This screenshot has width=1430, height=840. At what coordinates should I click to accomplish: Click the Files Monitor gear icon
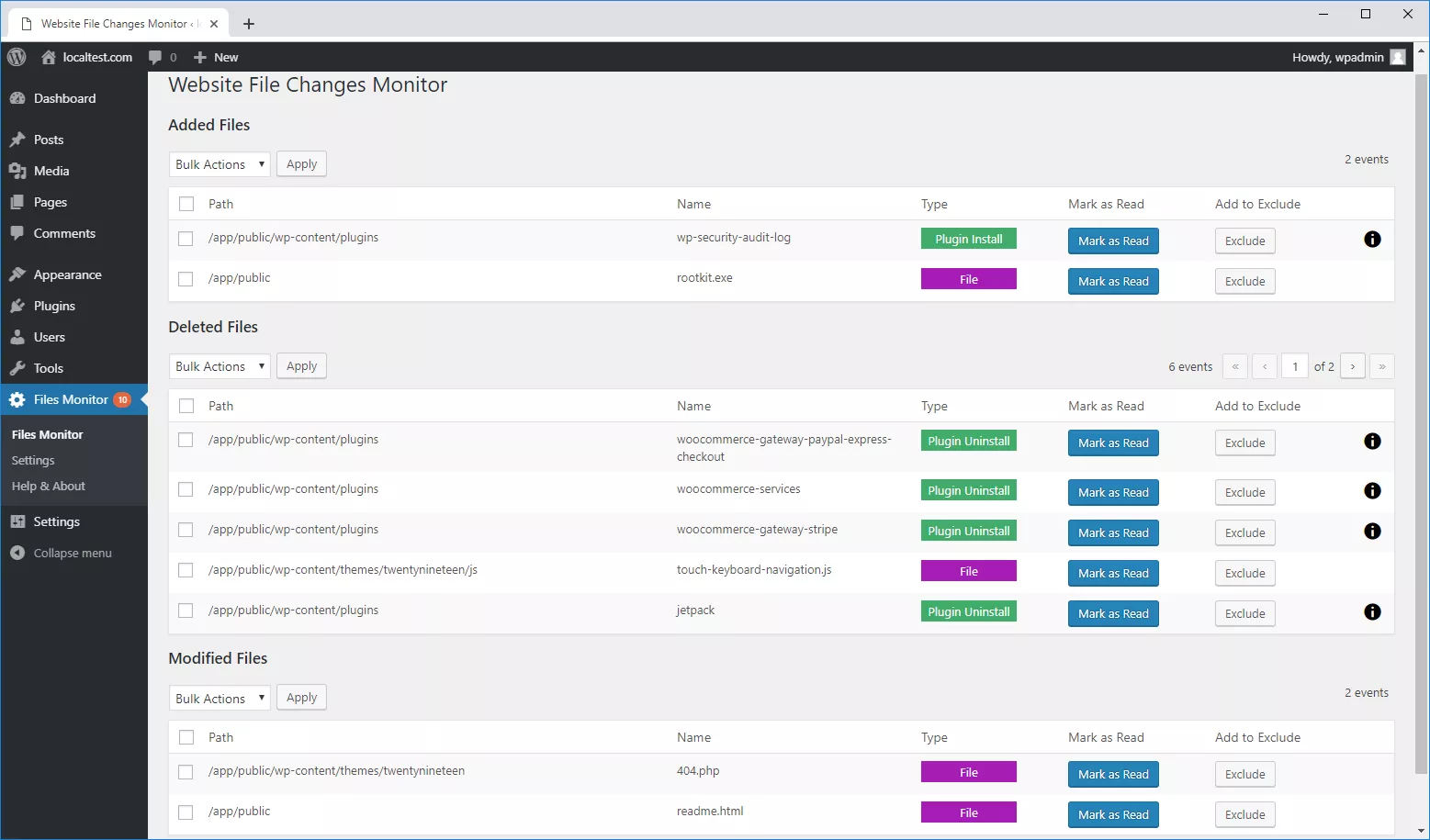(17, 399)
